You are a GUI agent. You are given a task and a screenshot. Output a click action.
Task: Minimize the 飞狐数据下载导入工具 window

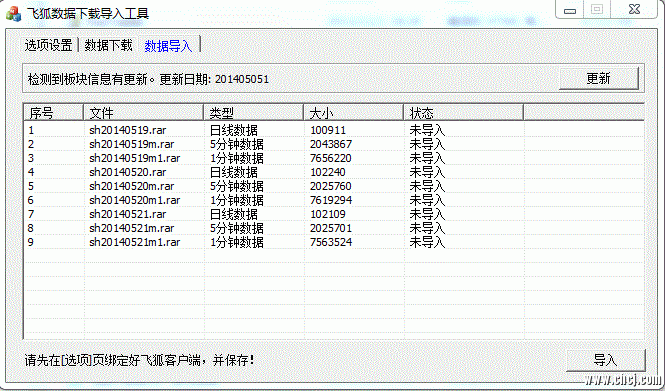(x=570, y=10)
